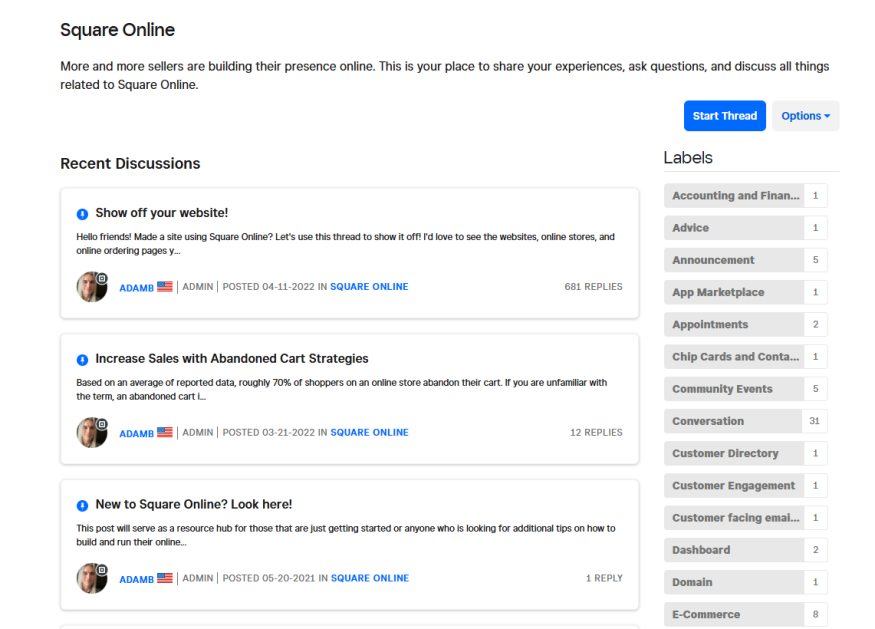
Task: Click the count 2 next to Appointments
Action: click(816, 324)
